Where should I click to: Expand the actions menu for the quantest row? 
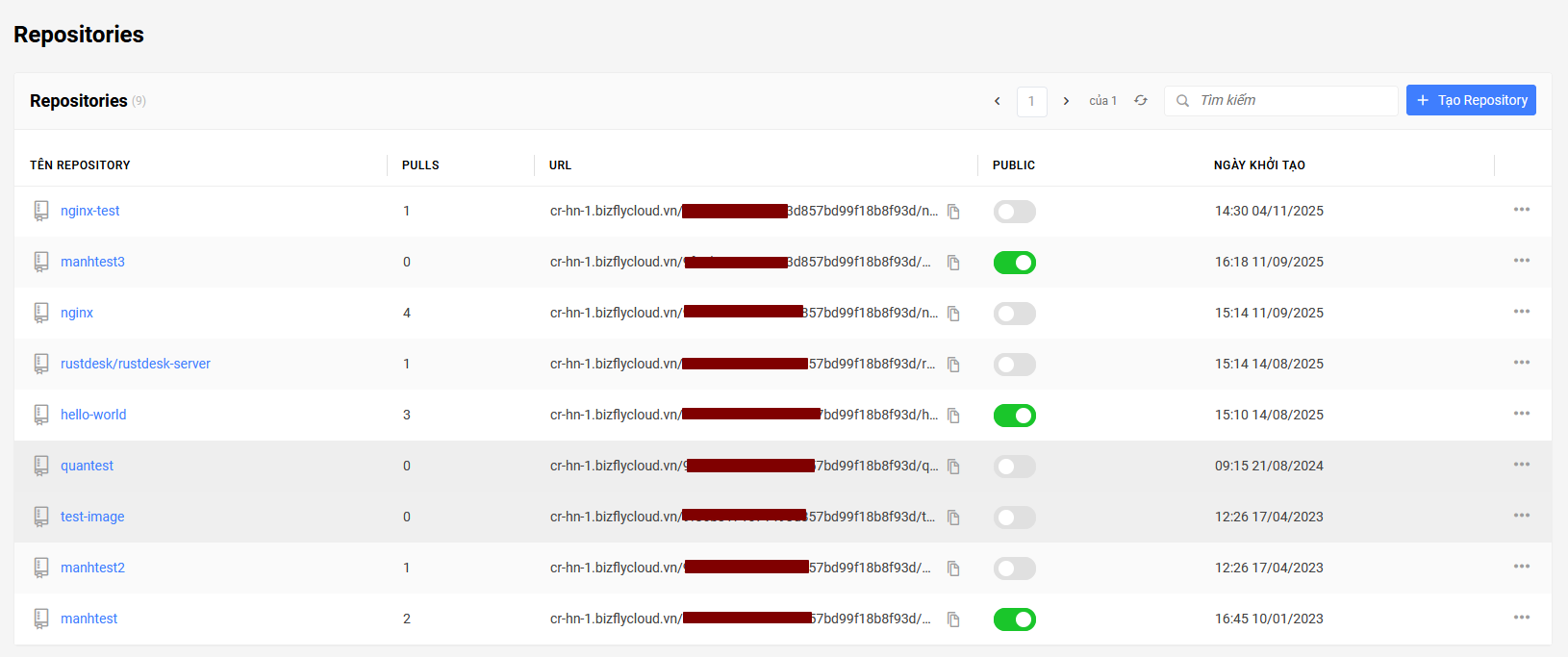pyautogui.click(x=1521, y=465)
